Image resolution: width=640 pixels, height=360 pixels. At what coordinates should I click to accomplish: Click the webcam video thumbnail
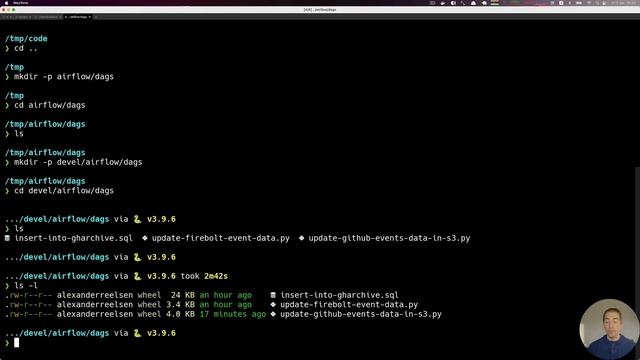pos(609,329)
